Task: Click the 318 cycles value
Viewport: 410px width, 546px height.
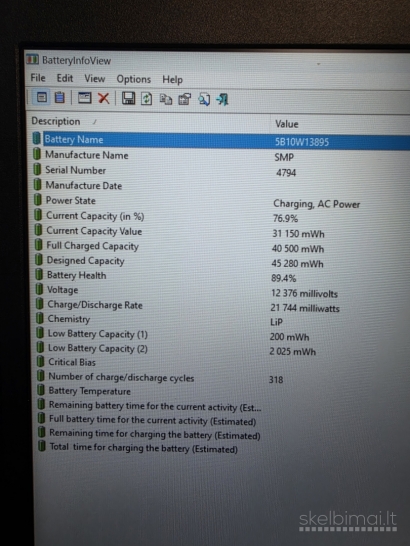Action: [276, 380]
